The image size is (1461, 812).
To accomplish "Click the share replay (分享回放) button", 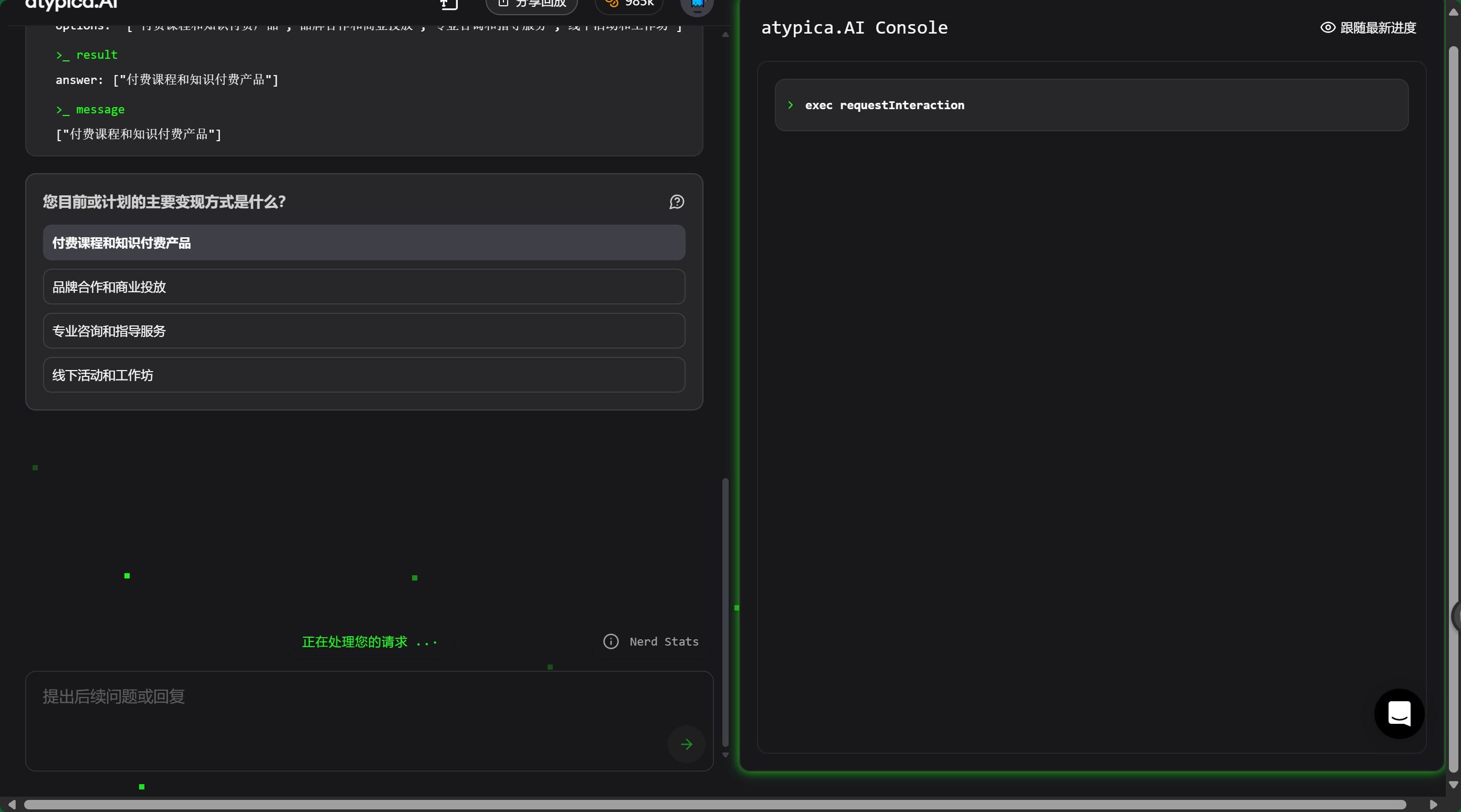I will coord(531,5).
